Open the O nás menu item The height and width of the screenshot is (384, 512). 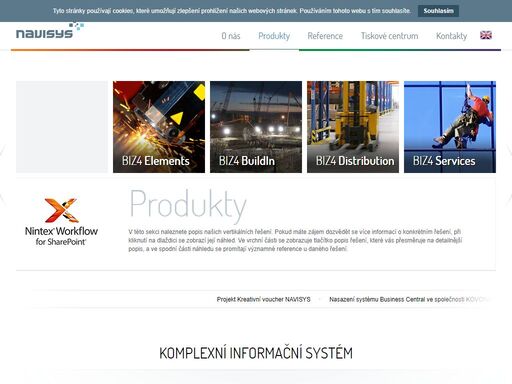[231, 36]
